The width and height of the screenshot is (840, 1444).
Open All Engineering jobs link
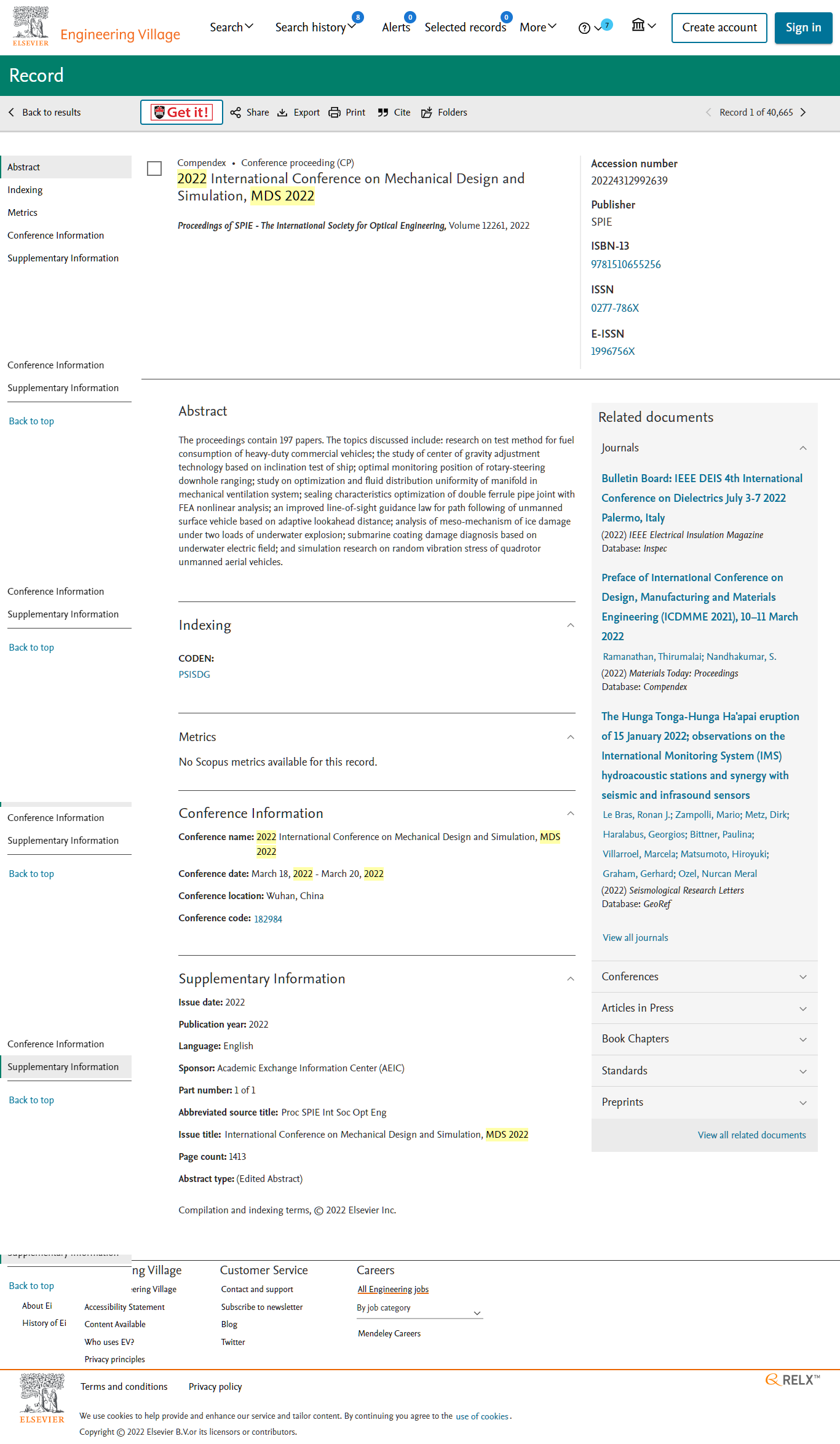[x=393, y=1290]
